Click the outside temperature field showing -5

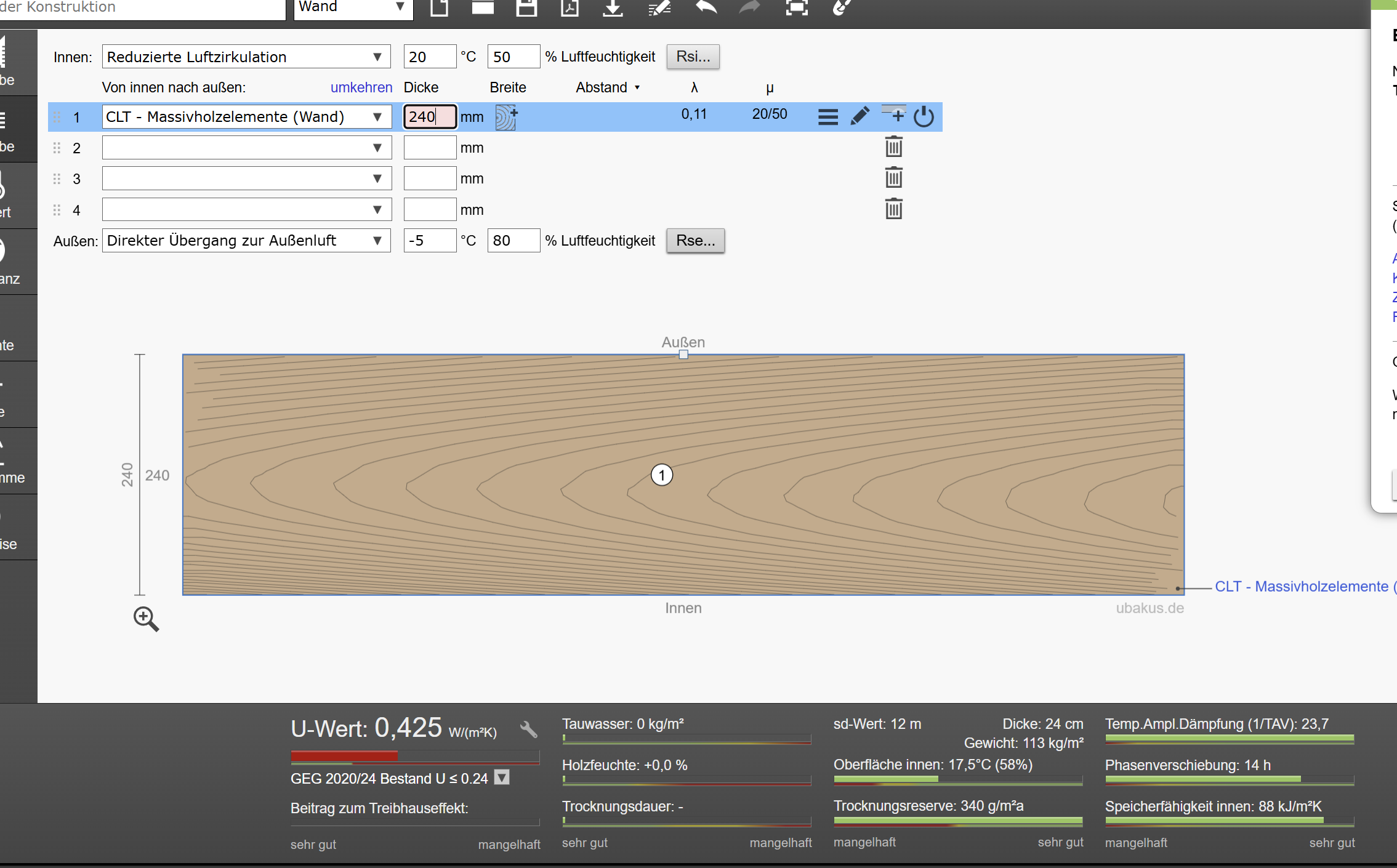point(429,241)
